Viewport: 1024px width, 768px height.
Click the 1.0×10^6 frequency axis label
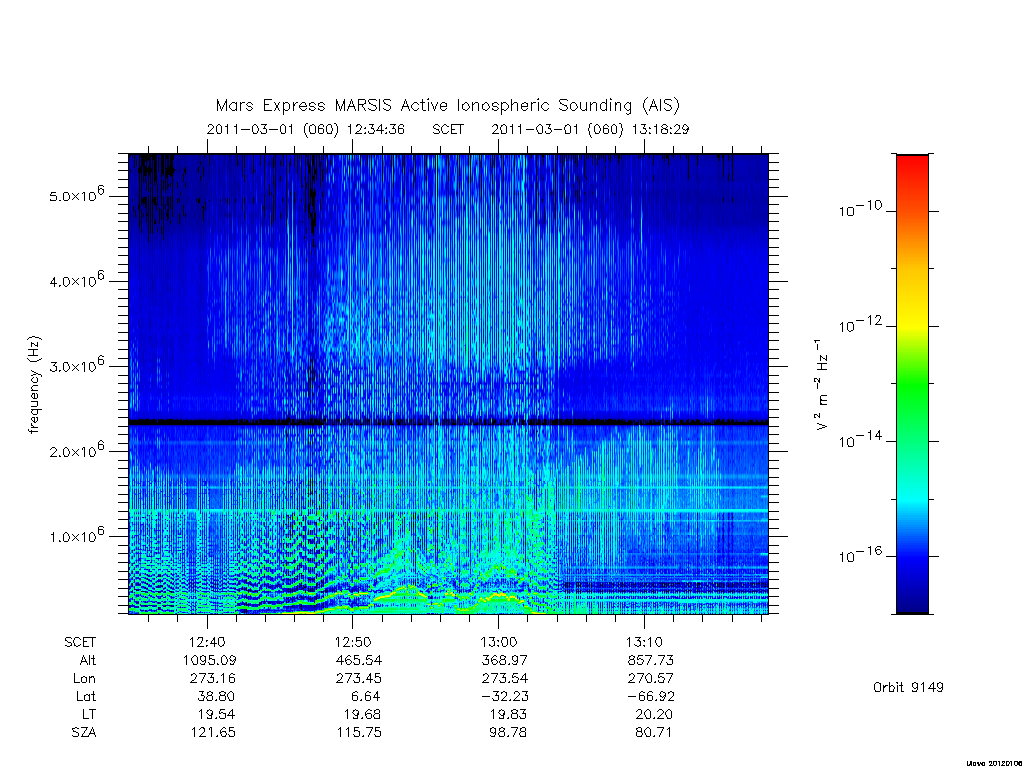pyautogui.click(x=76, y=535)
